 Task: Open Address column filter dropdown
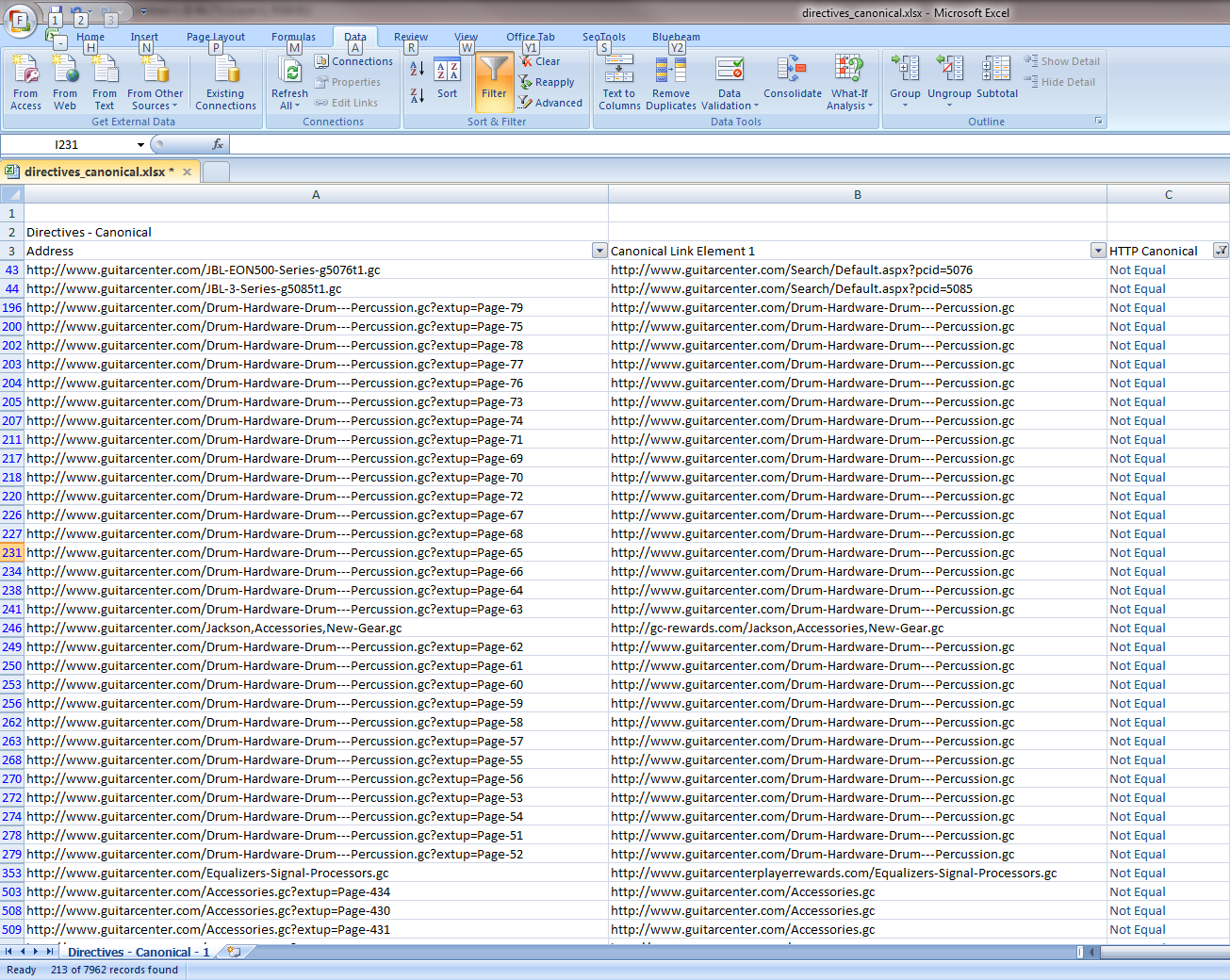(x=599, y=251)
